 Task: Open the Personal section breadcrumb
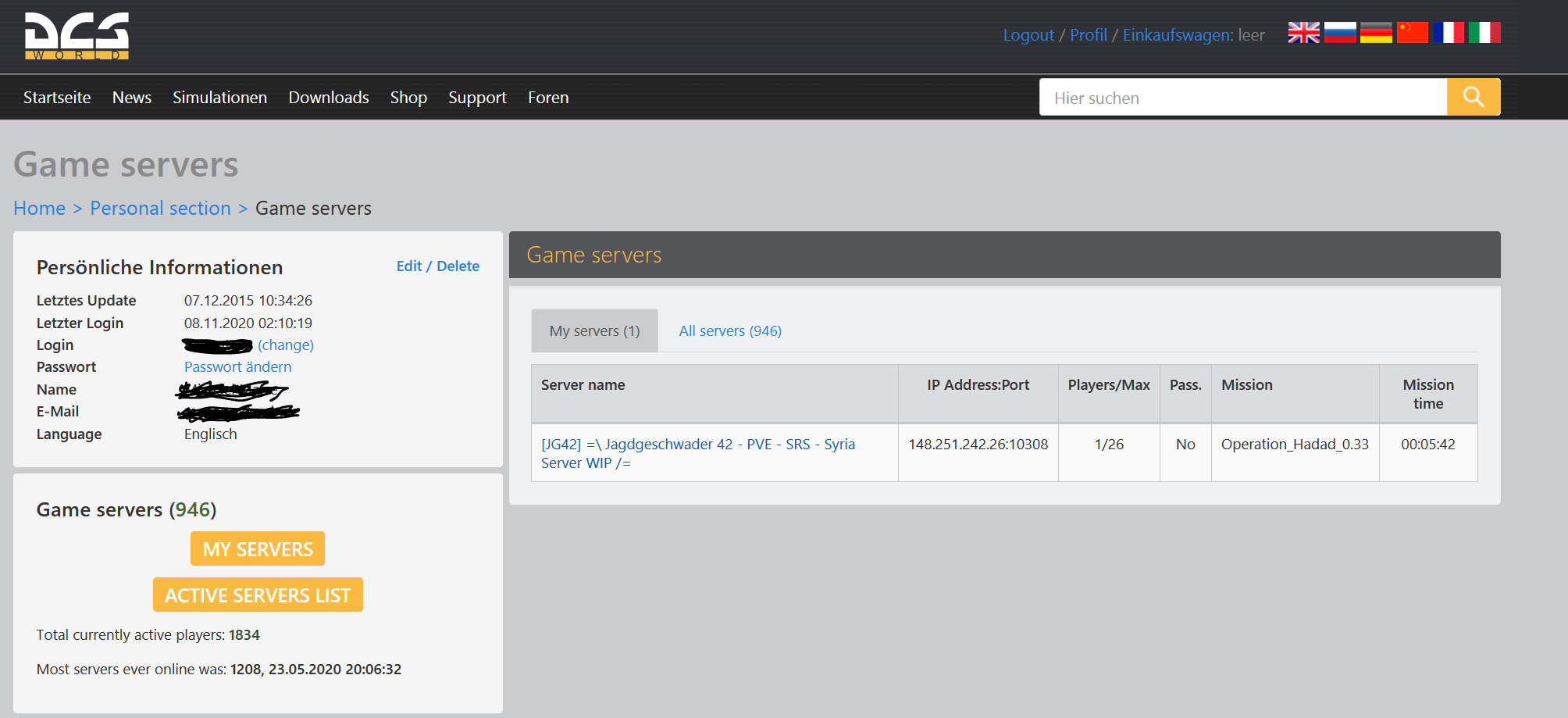pos(160,209)
